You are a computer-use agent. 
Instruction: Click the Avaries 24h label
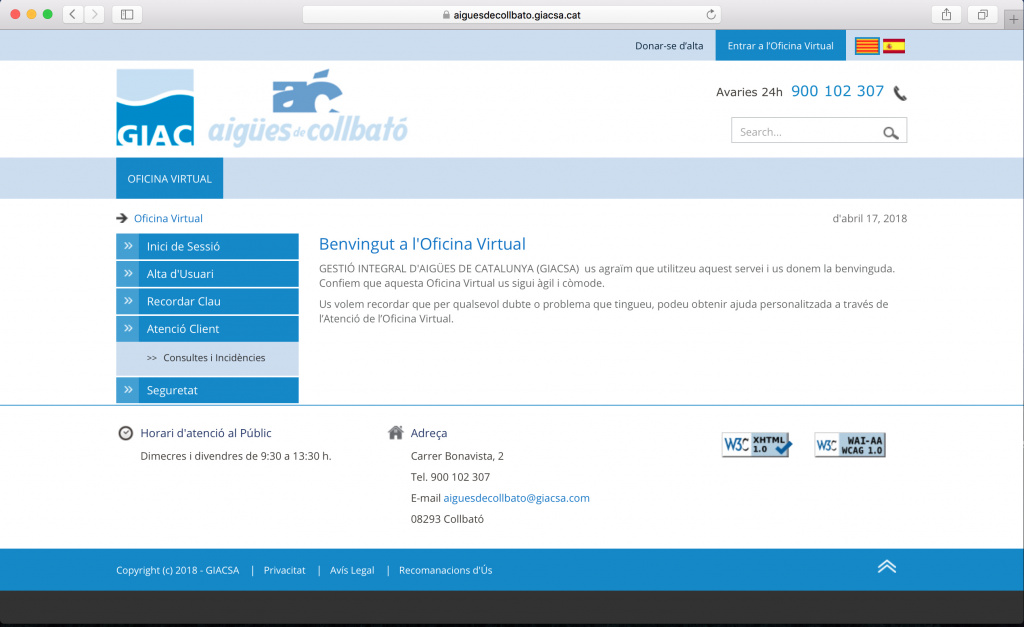pyautogui.click(x=749, y=92)
